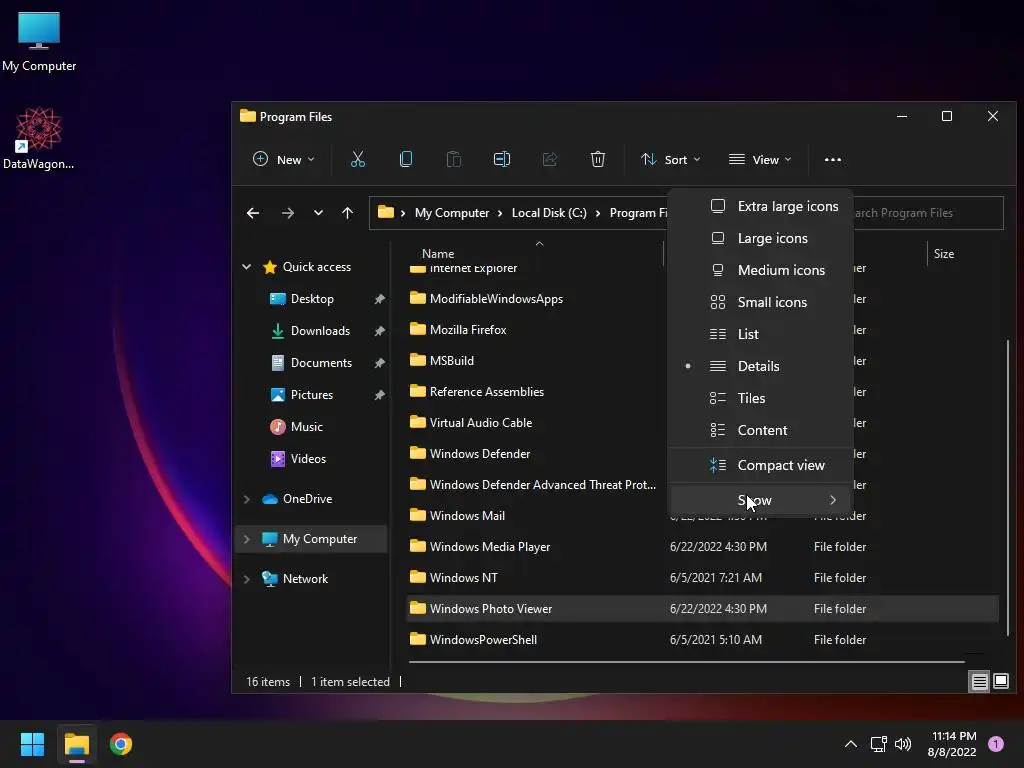Switch to large thumbnails view icon in status bar
Image resolution: width=1024 pixels, height=768 pixels.
pos(1000,682)
